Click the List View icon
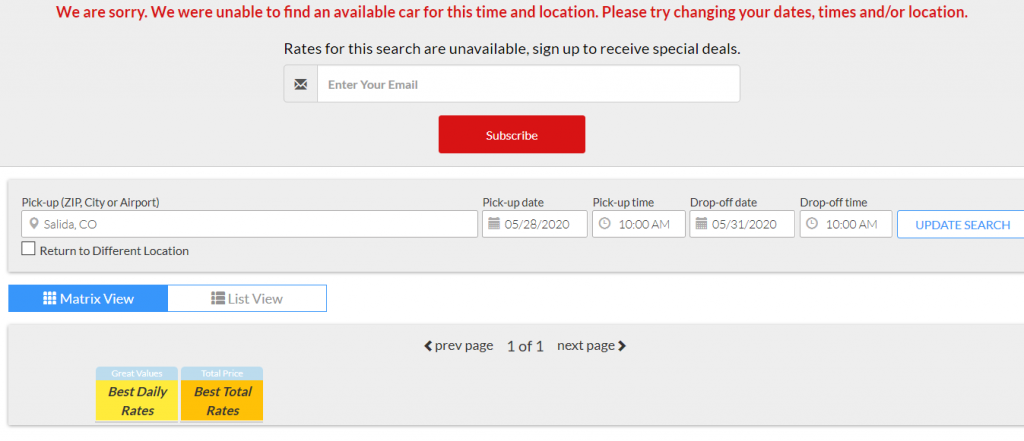Viewport: 1024px width, 441px height. point(218,299)
